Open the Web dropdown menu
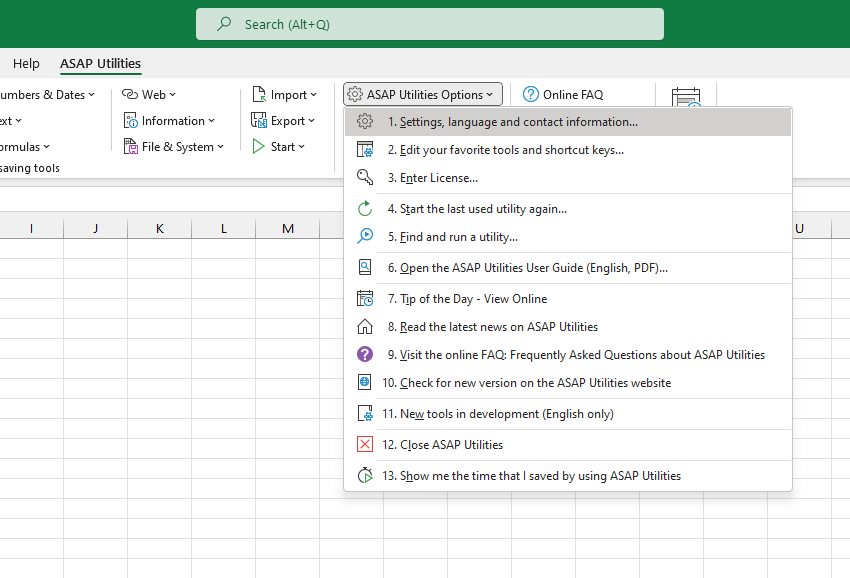Viewport: 850px width, 578px height. coord(172,95)
